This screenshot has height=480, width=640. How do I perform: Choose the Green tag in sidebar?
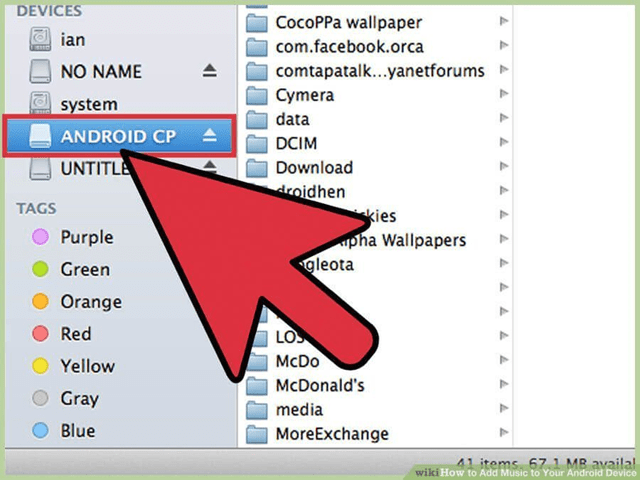(85, 270)
